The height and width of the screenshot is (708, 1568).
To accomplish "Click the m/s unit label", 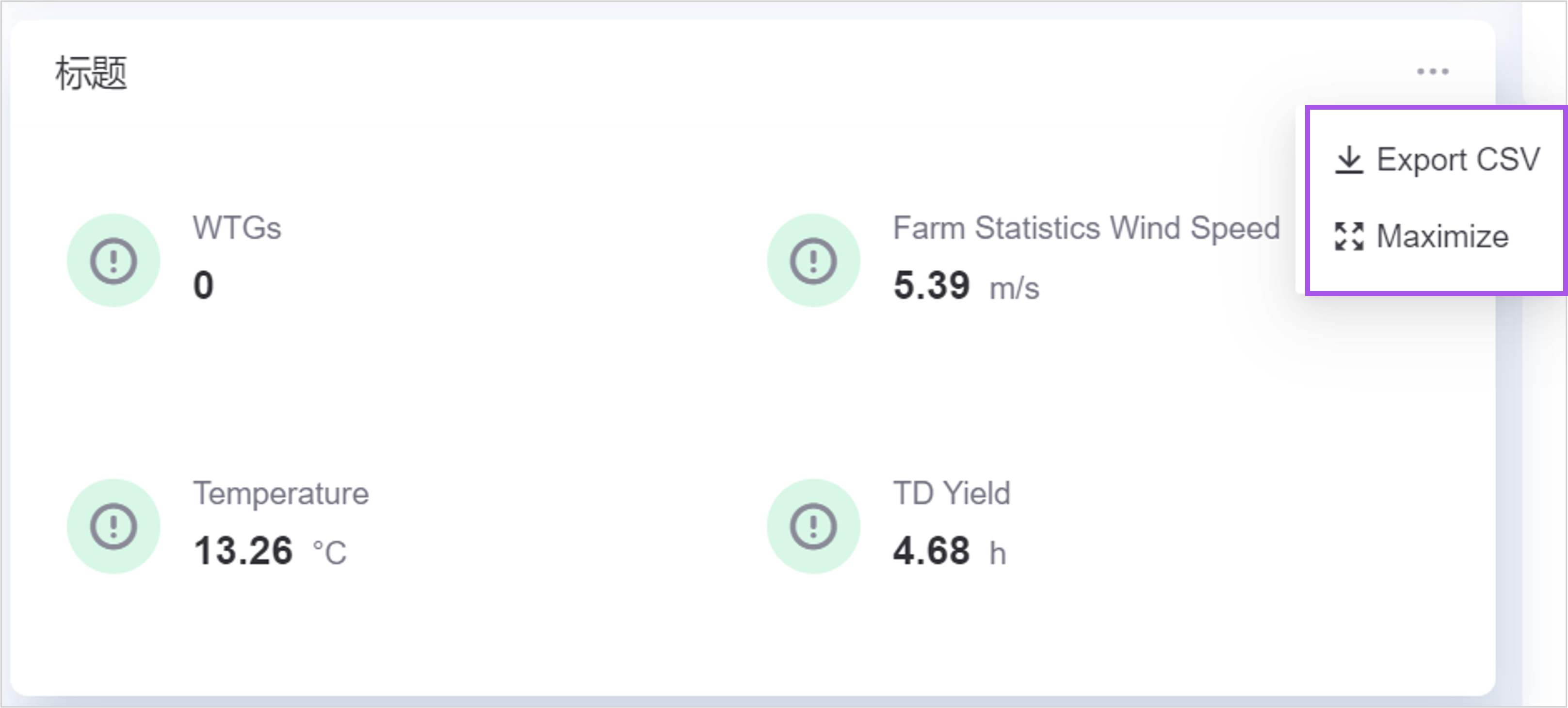I will [1014, 288].
